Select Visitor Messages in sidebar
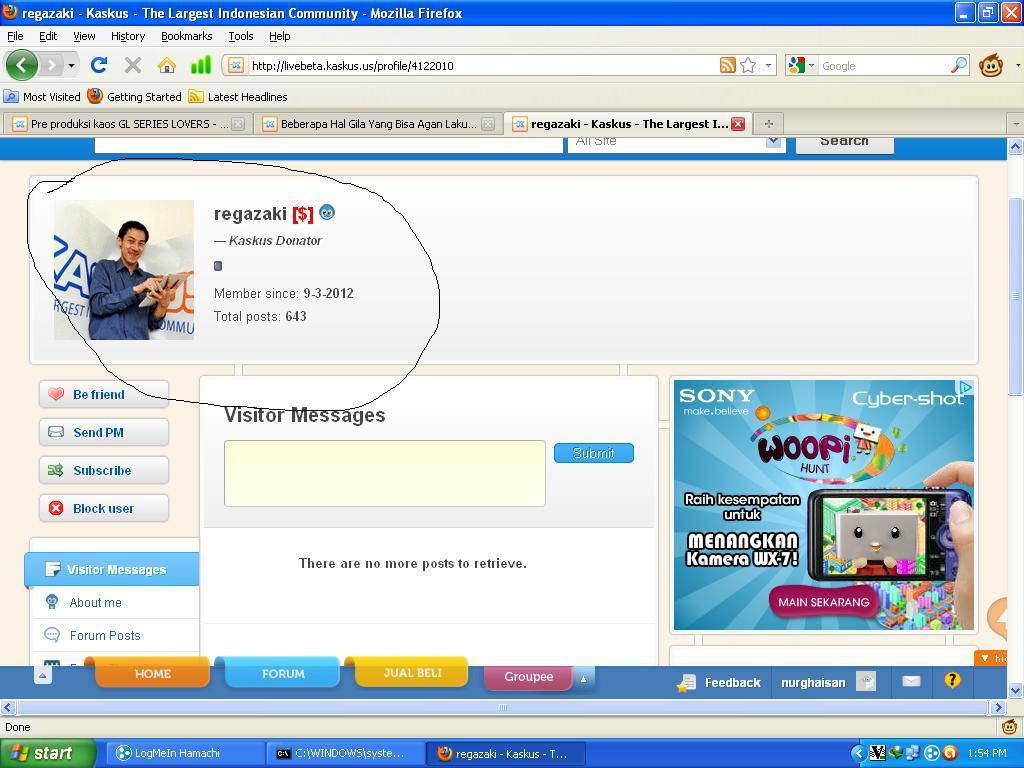 (112, 569)
